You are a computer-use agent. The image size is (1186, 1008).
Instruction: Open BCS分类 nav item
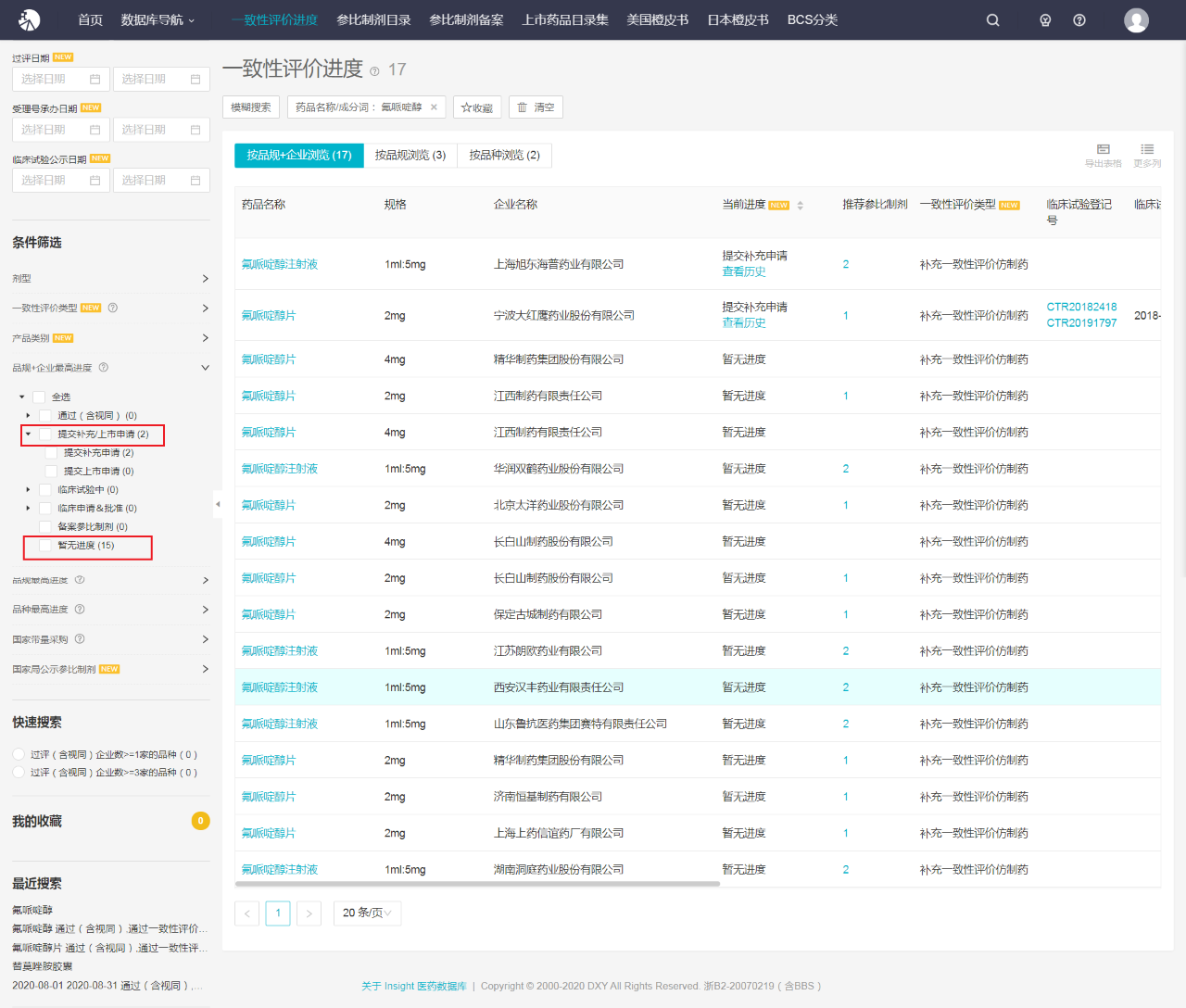click(x=813, y=19)
